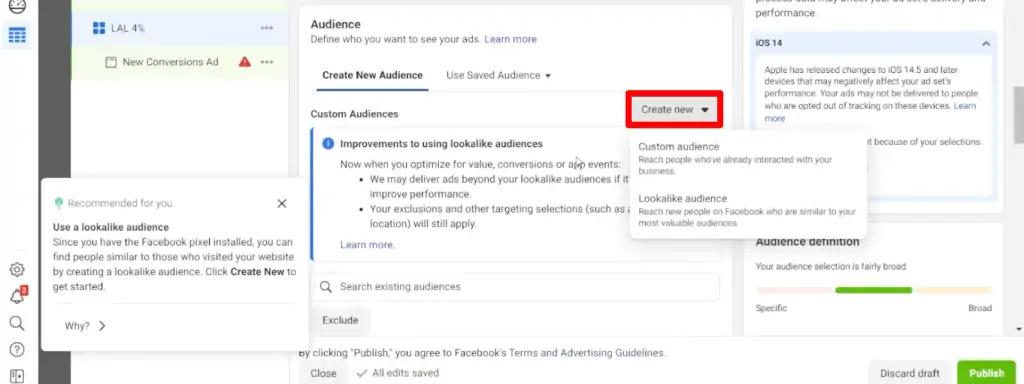The image size is (1024, 384).
Task: Open Use Saved Audience dropdown
Action: 498,75
